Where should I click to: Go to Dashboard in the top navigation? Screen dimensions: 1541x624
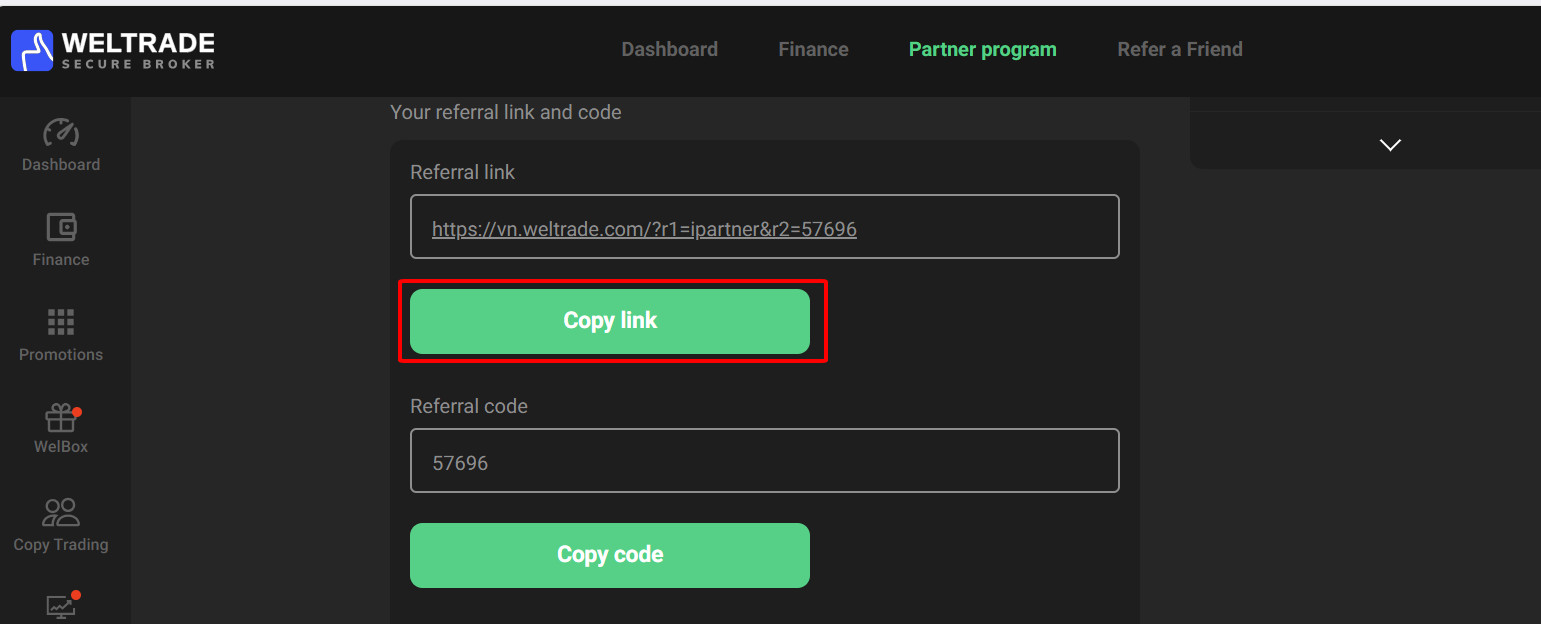point(669,49)
